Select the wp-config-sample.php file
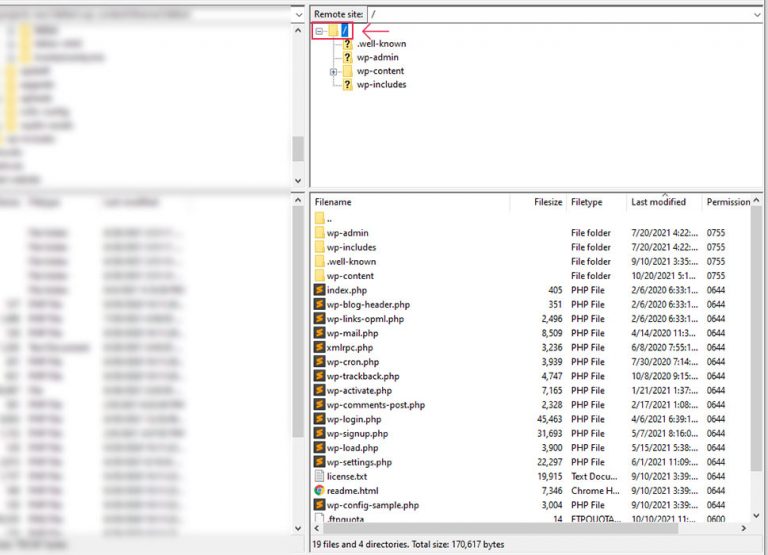The height and width of the screenshot is (555, 768). pos(372,506)
